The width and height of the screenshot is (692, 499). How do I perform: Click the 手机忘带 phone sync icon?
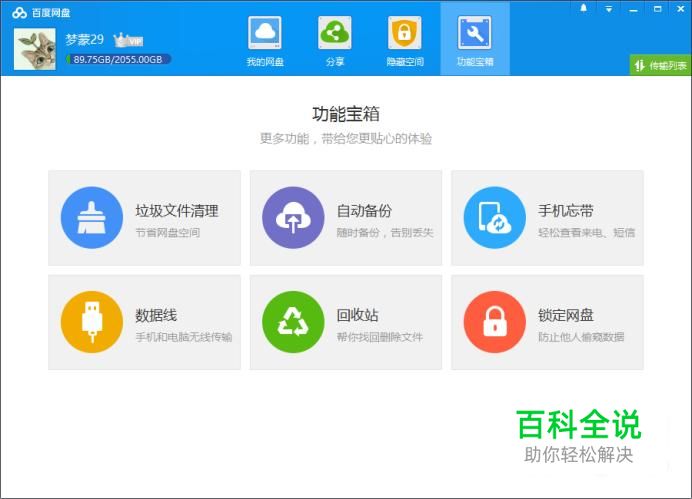pos(495,218)
